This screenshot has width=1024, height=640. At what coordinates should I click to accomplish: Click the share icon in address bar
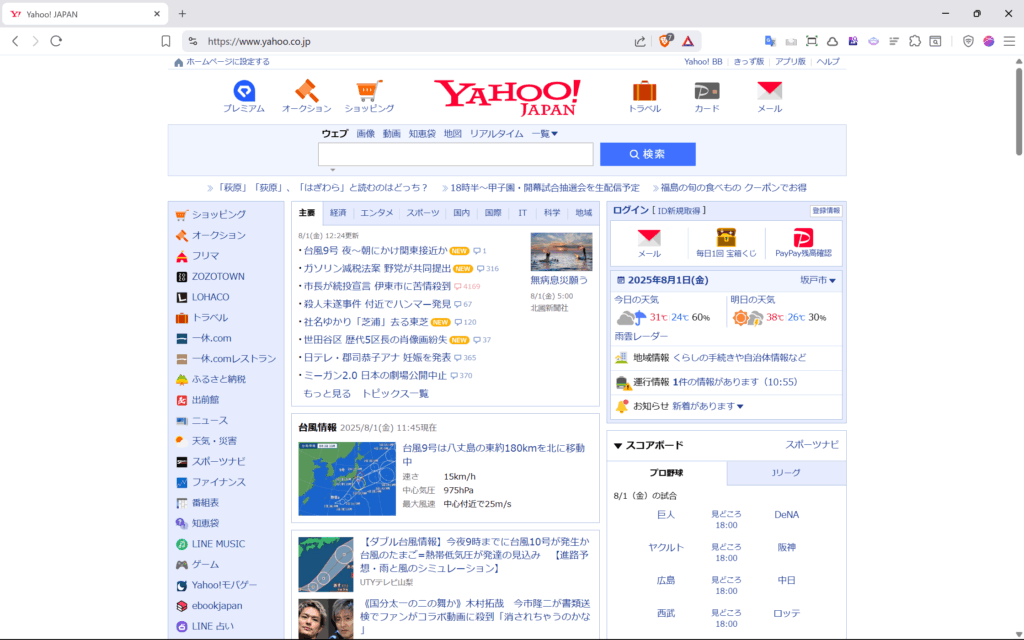click(x=640, y=41)
